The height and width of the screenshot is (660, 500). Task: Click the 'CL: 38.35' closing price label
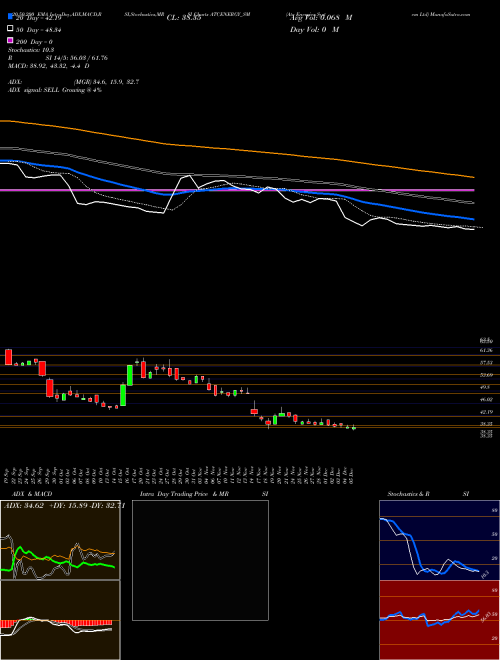point(184,18)
